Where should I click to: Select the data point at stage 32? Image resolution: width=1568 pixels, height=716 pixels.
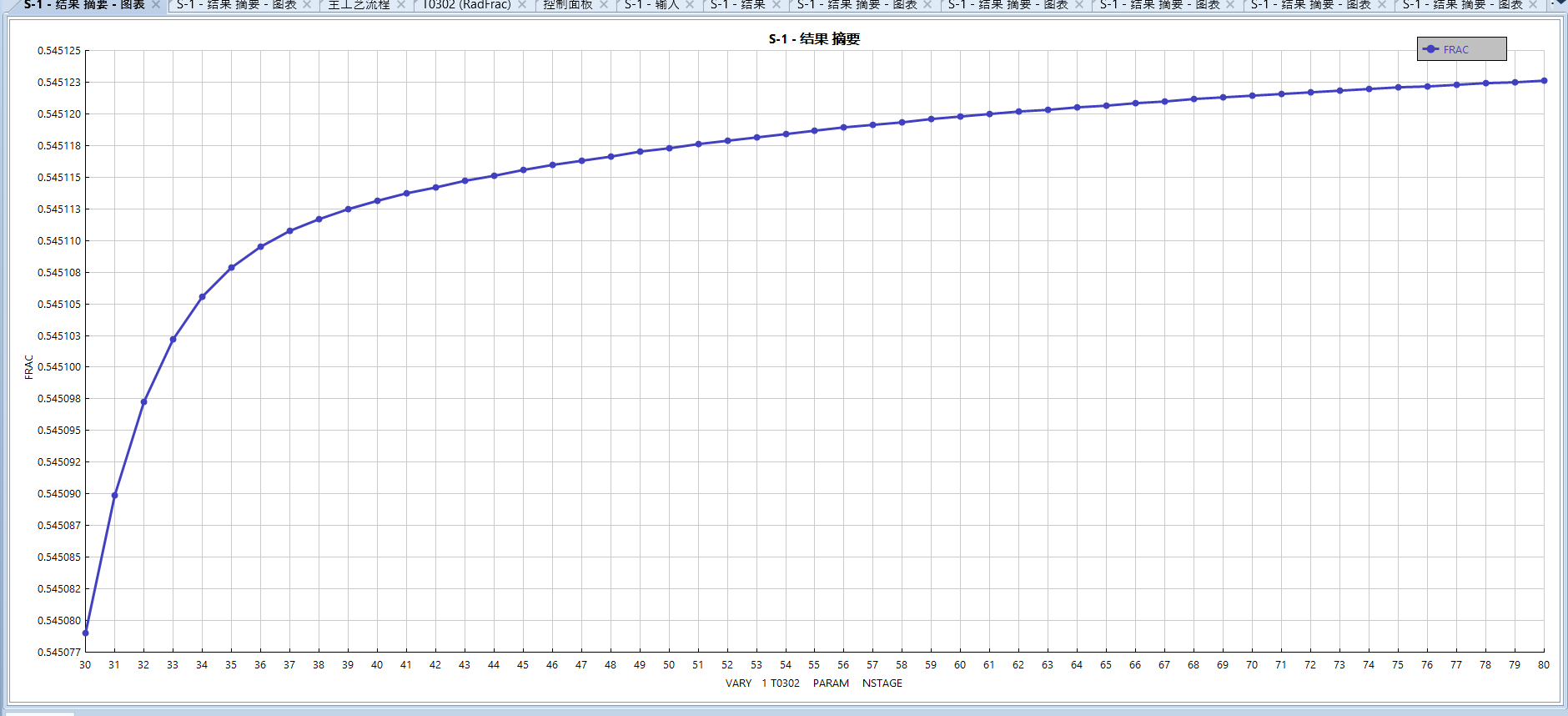click(x=143, y=402)
